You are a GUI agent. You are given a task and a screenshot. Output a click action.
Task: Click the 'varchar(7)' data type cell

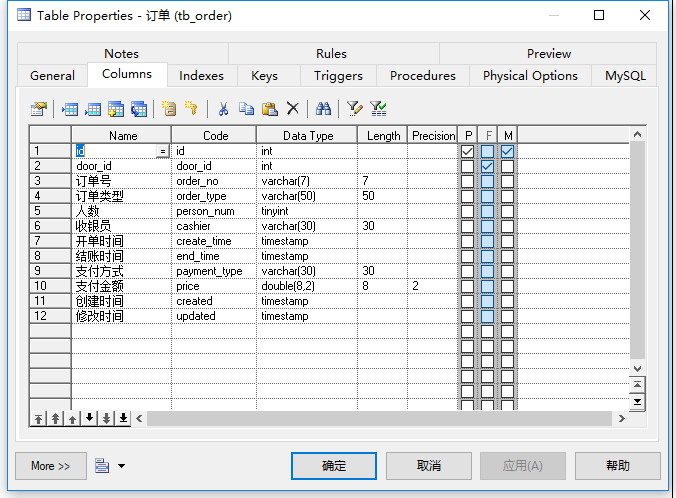pos(307,181)
